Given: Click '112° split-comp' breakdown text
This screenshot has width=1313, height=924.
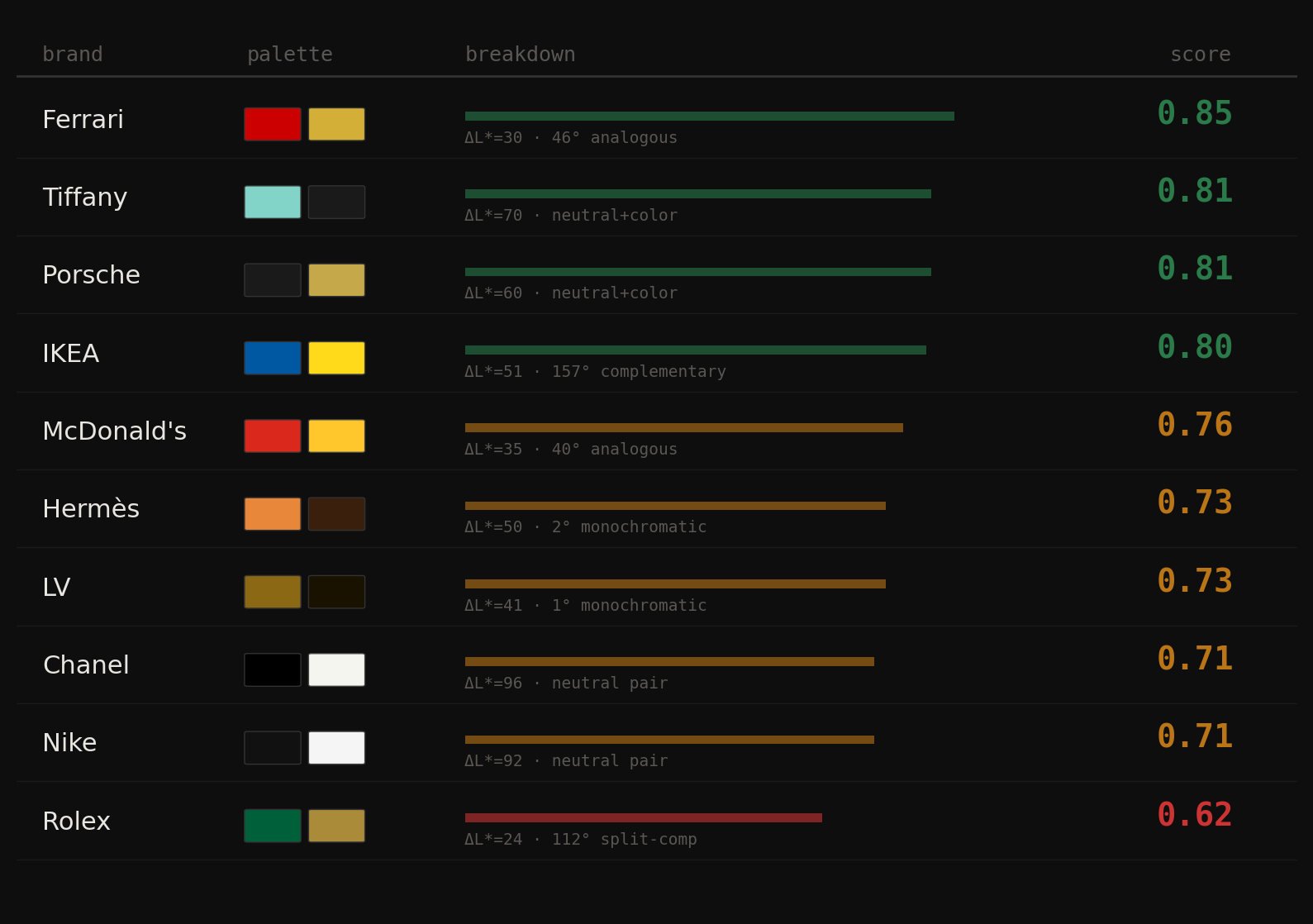Looking at the screenshot, I should pyautogui.click(x=625, y=840).
